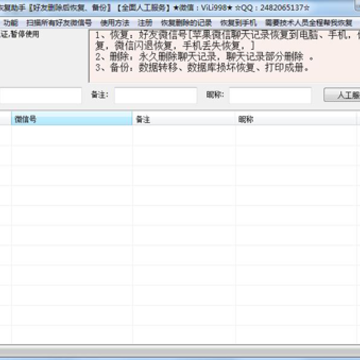
Task: Open the 功能 menu
Action: 11,23
